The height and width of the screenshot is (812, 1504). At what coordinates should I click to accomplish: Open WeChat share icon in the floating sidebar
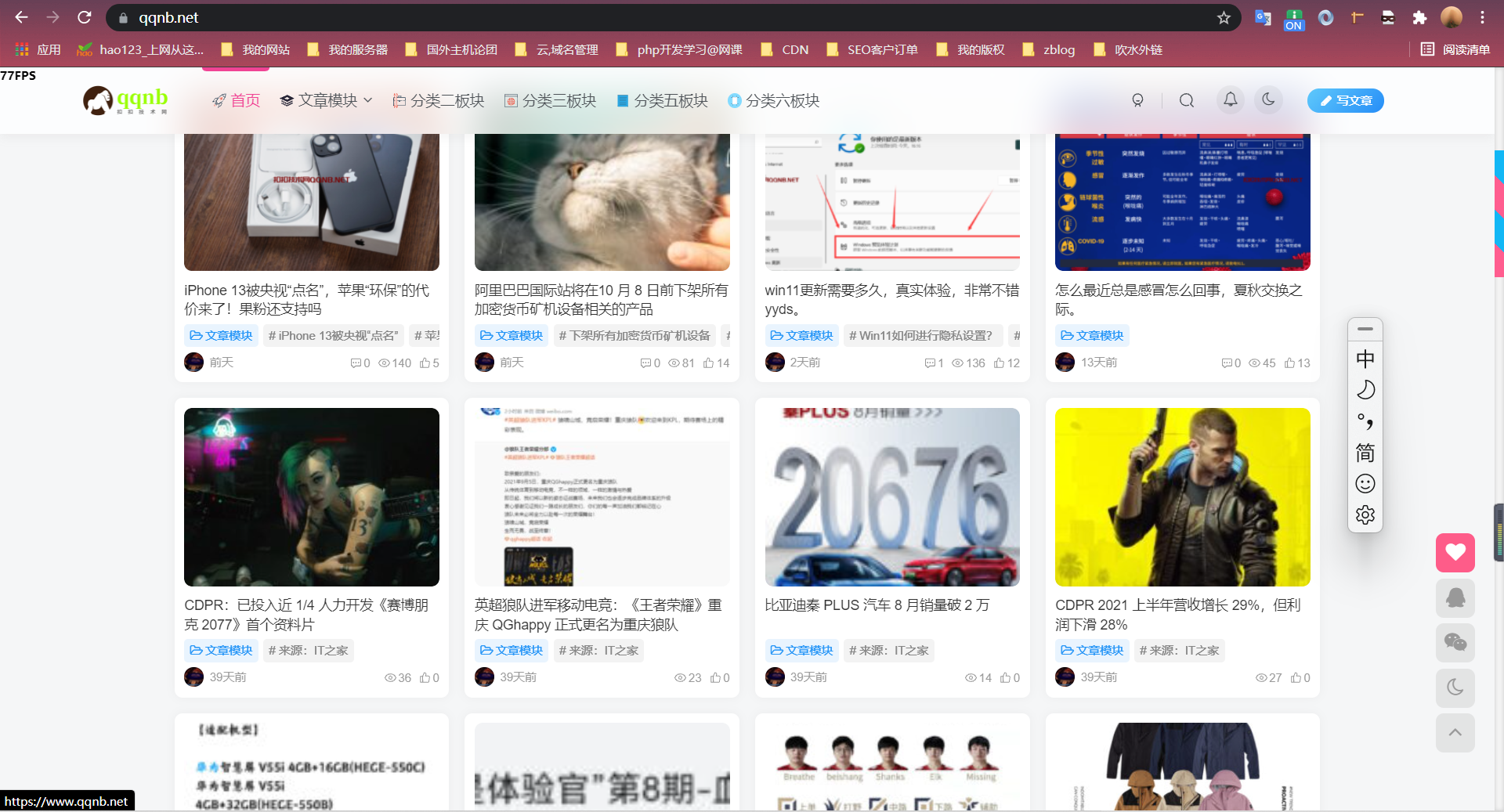coord(1455,642)
